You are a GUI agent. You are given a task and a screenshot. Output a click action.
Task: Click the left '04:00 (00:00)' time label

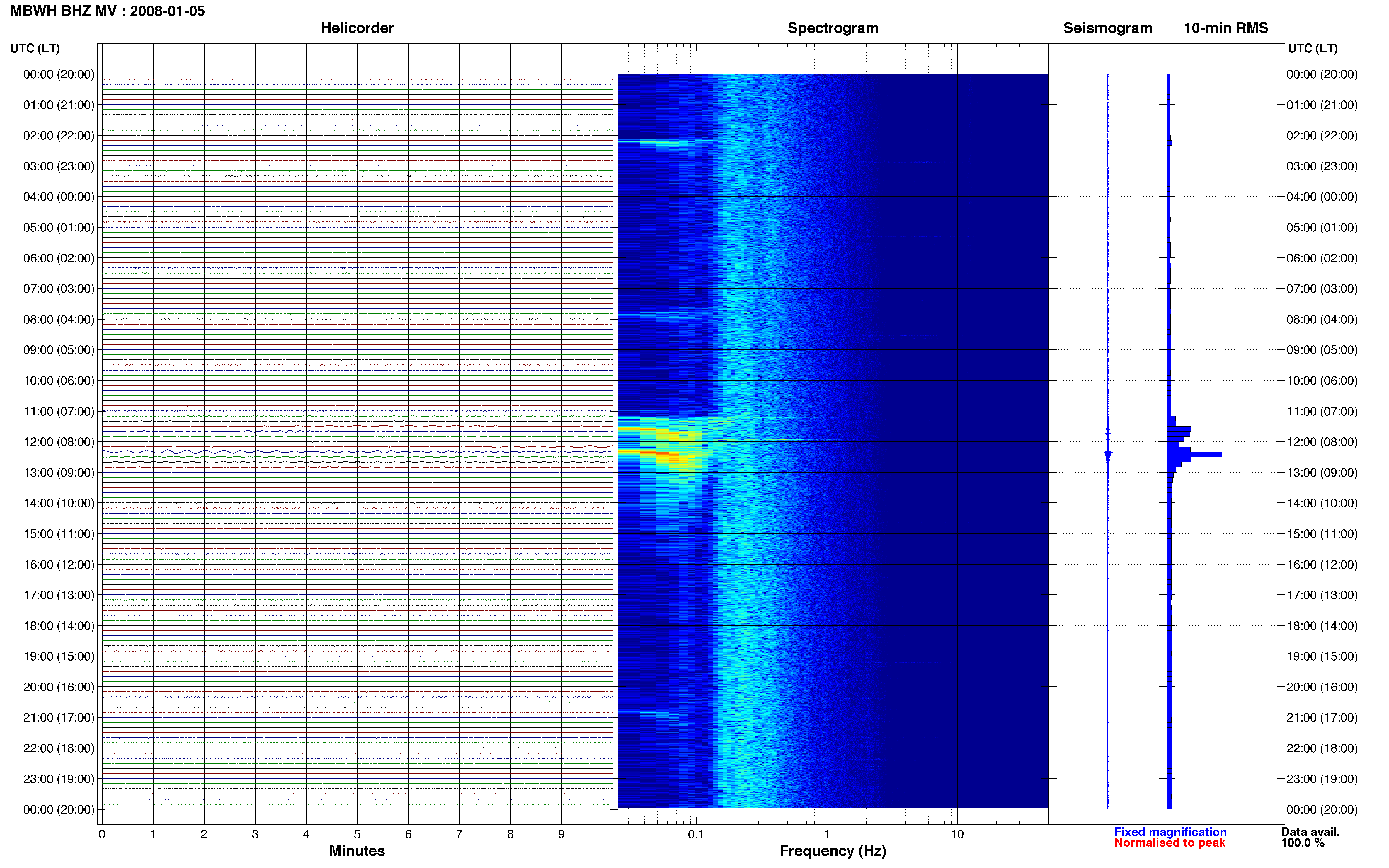tap(59, 197)
